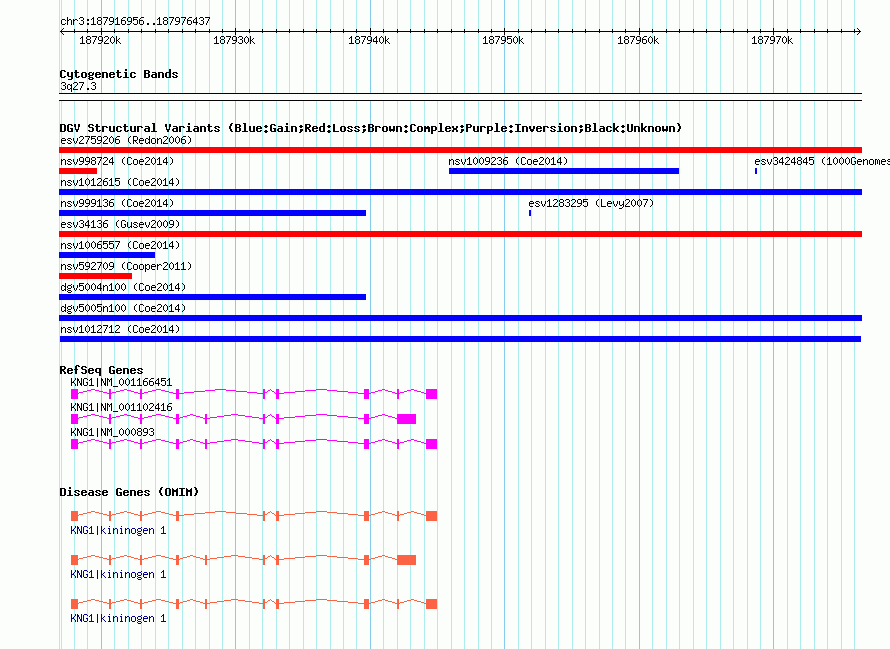Click the nsv1012615 (Coe2014) blue bar

(x=460, y=192)
